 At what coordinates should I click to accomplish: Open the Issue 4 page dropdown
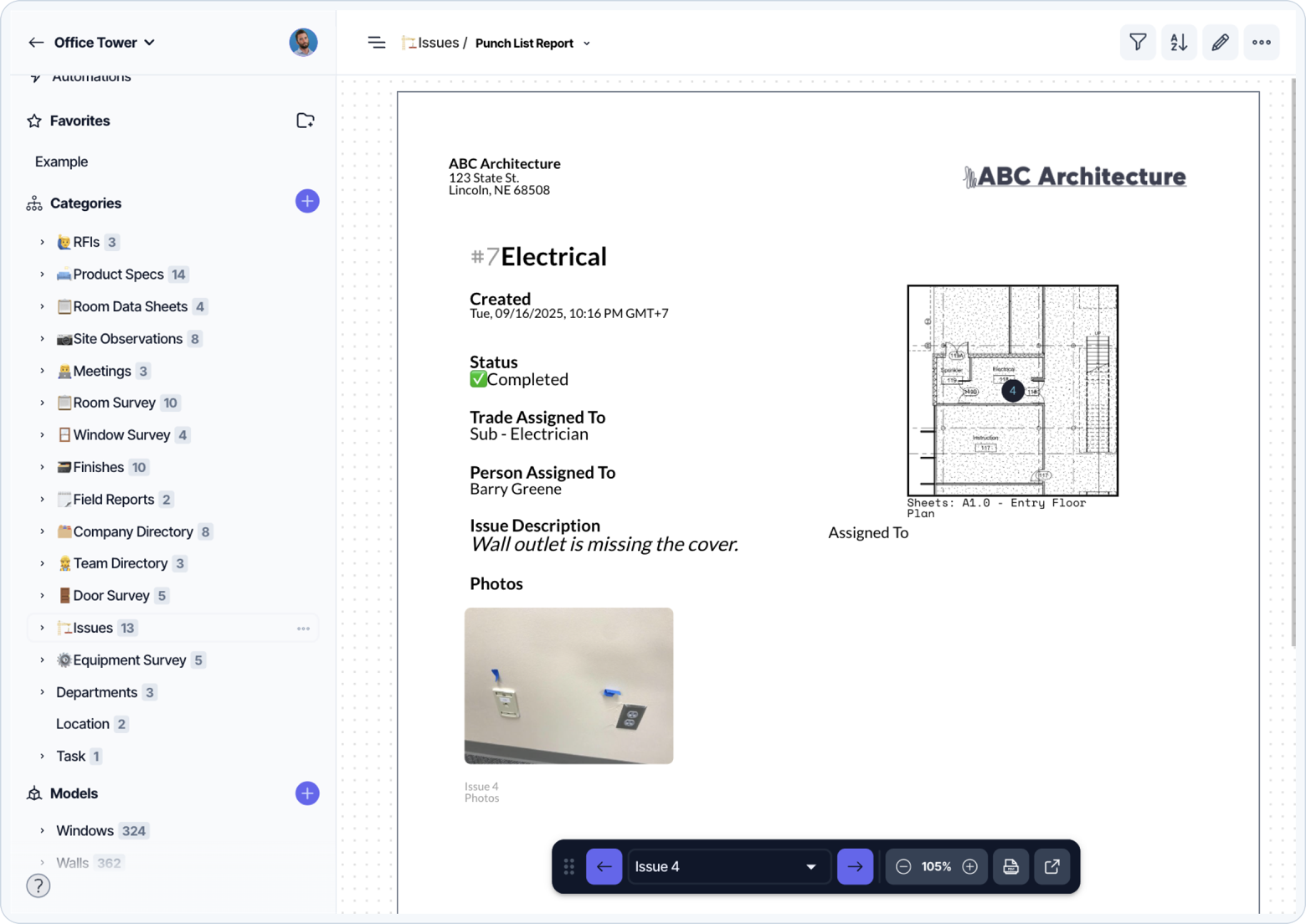[x=729, y=867]
